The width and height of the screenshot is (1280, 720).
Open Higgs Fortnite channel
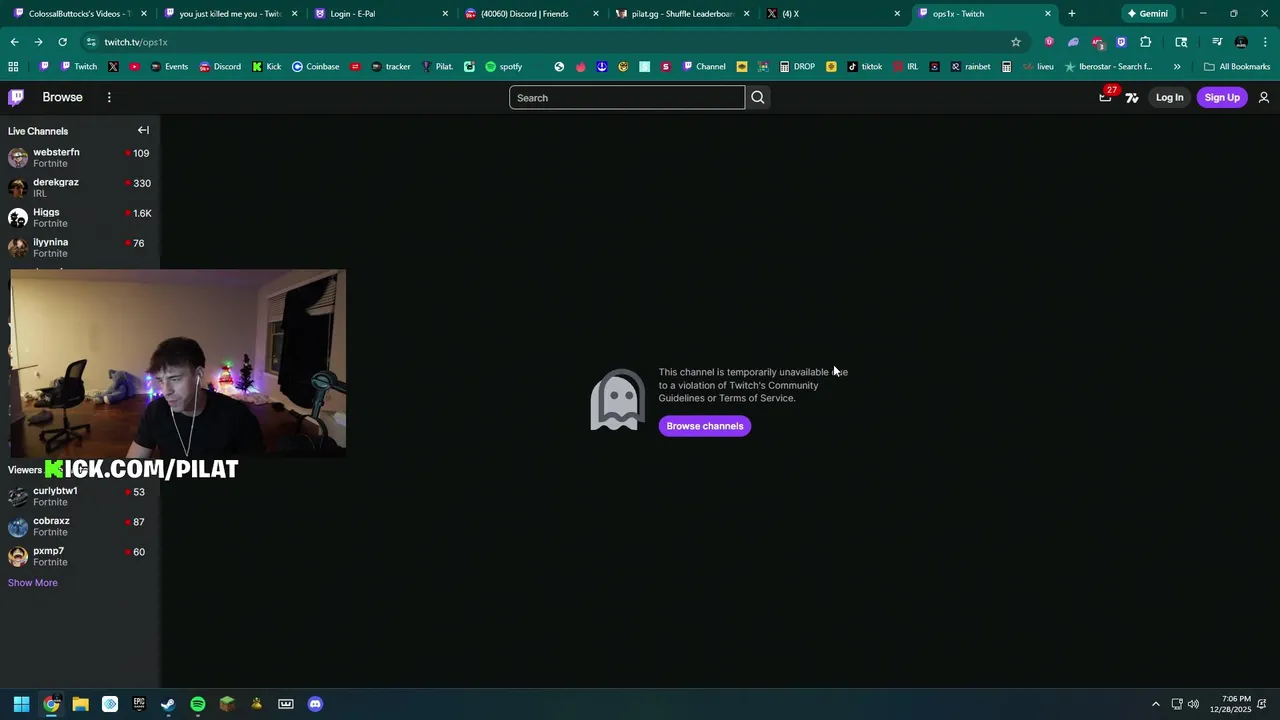(x=80, y=217)
